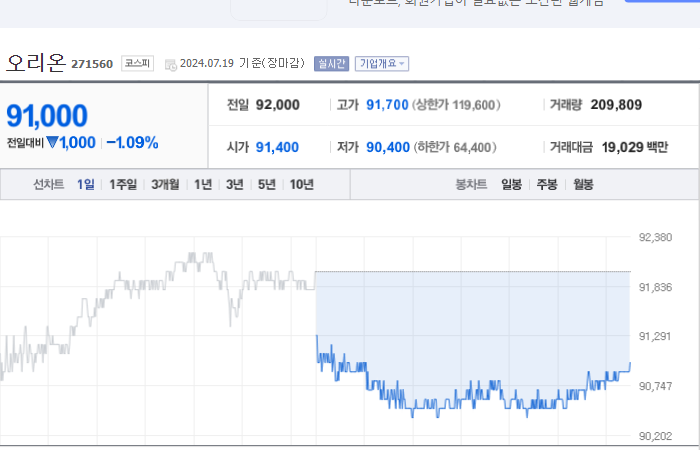
Task: Click the 봉차트 label
Action: click(471, 184)
